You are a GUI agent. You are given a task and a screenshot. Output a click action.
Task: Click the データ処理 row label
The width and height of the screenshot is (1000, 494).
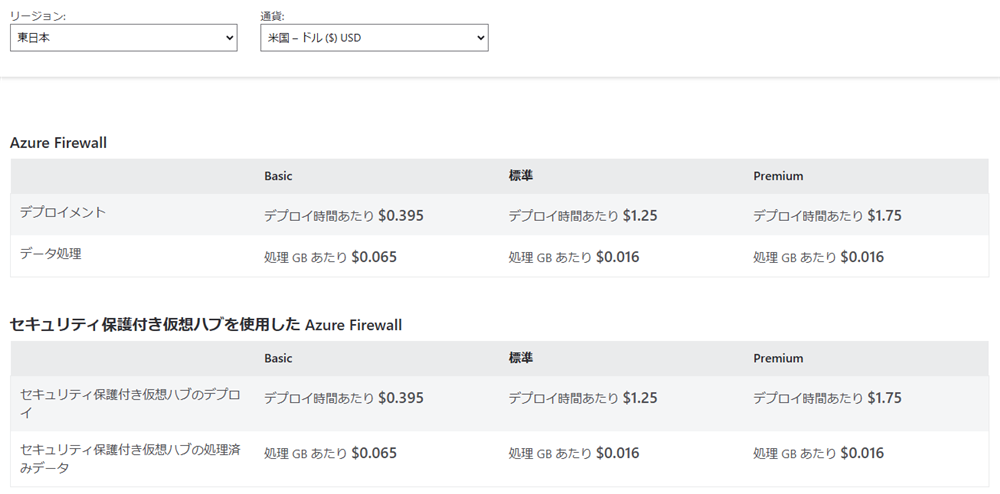(50, 254)
